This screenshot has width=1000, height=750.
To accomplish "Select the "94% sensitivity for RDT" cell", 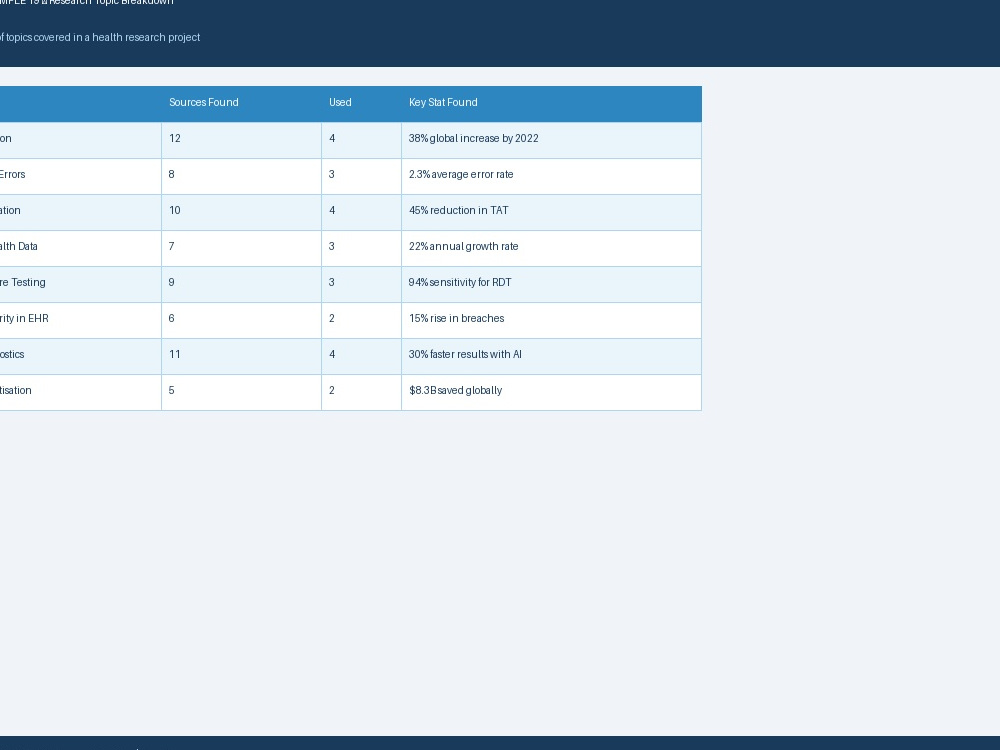I will tap(552, 283).
